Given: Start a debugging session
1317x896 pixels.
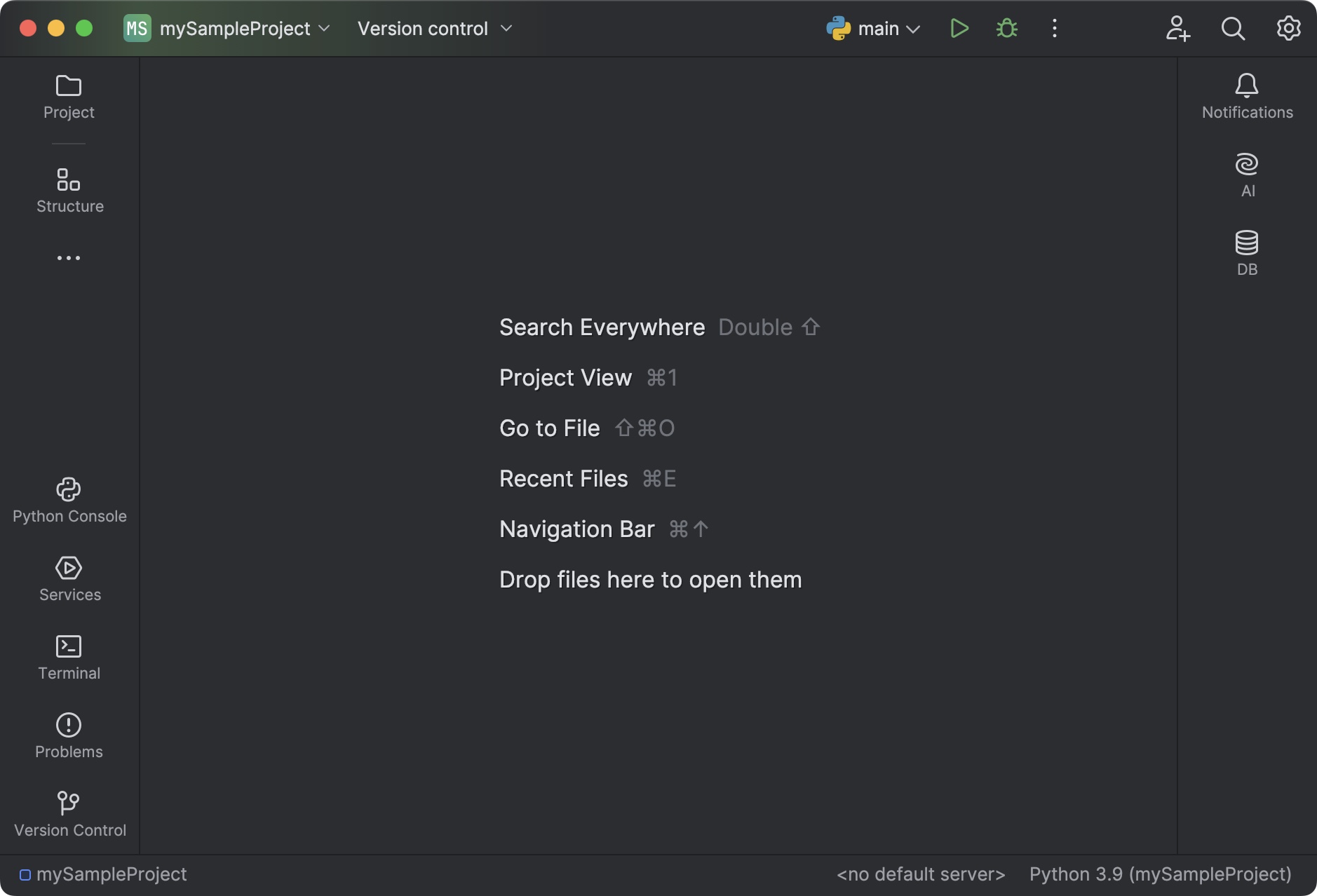Looking at the screenshot, I should click(x=1006, y=28).
